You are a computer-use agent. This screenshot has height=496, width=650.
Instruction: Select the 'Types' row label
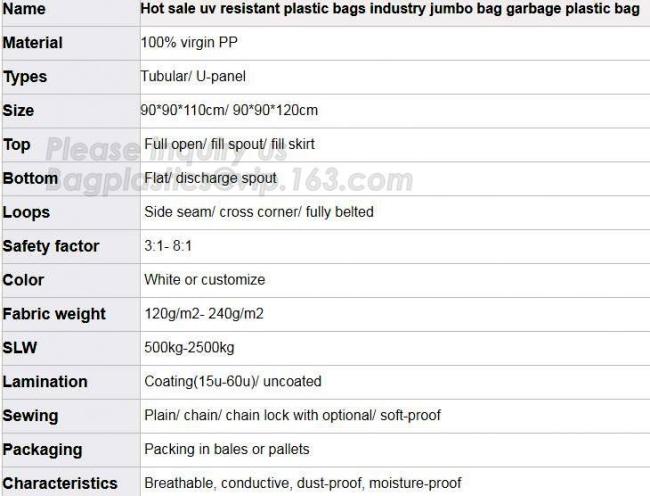[x=25, y=77]
